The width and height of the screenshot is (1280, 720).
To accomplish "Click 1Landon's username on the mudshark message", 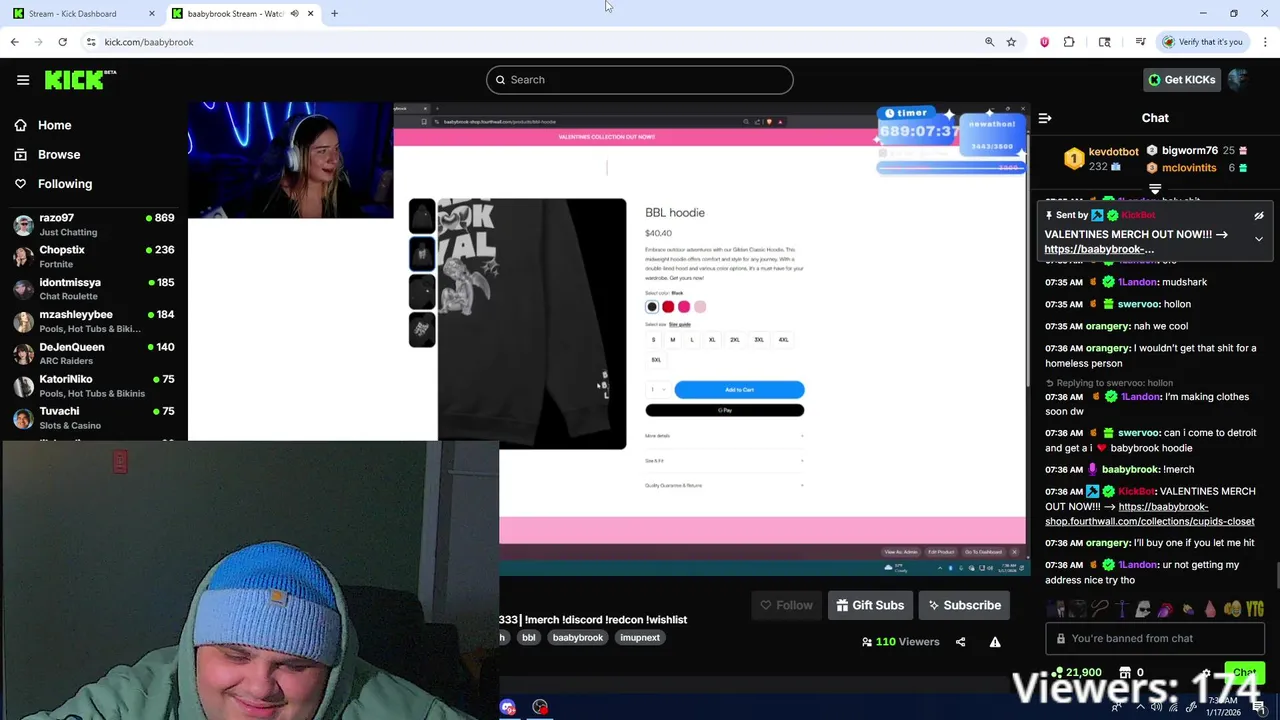I will coord(1137,282).
